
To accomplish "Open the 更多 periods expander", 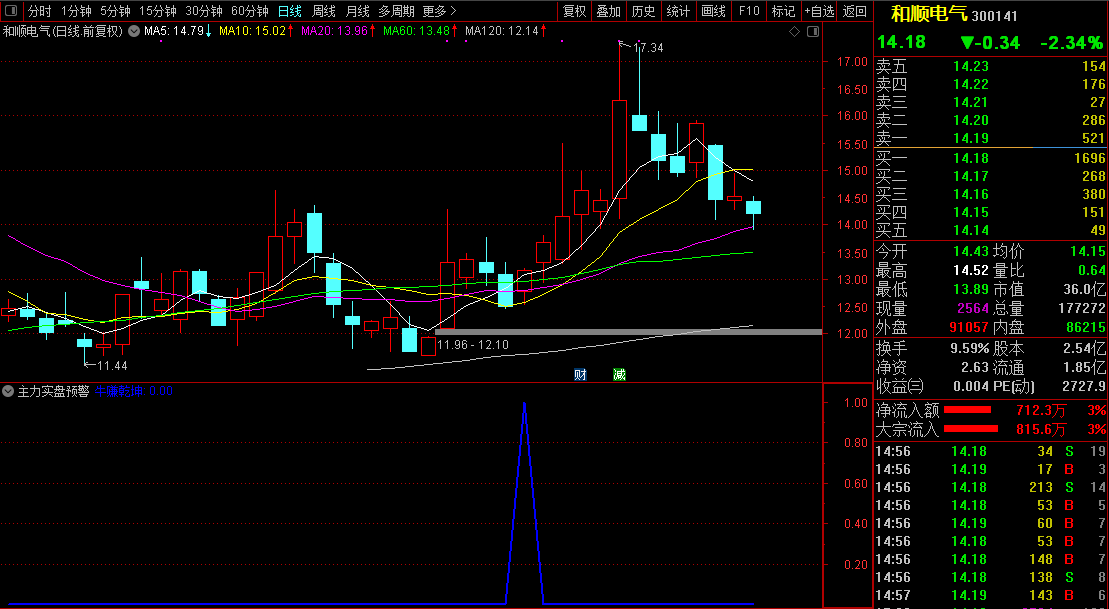I will pos(439,11).
